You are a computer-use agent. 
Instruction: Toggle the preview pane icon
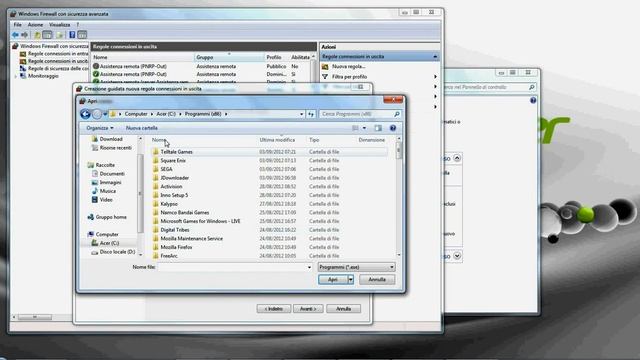pos(378,128)
